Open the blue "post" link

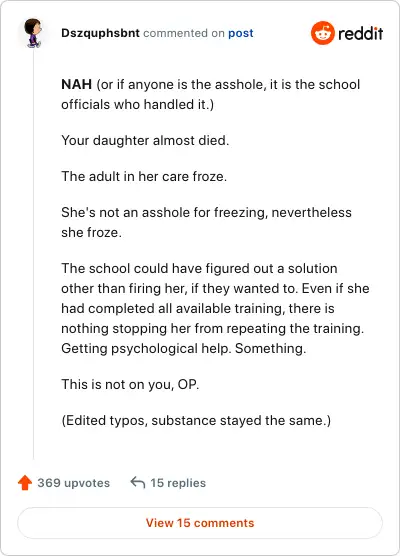pyautogui.click(x=240, y=33)
